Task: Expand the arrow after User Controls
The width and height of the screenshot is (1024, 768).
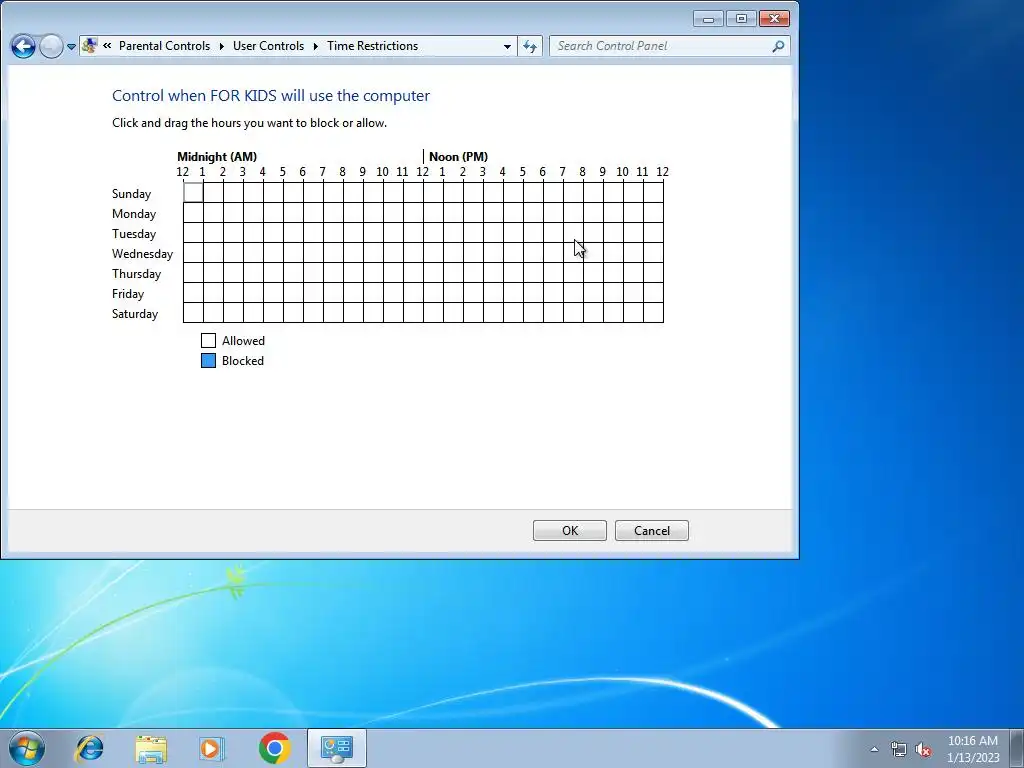Action: pyautogui.click(x=315, y=46)
